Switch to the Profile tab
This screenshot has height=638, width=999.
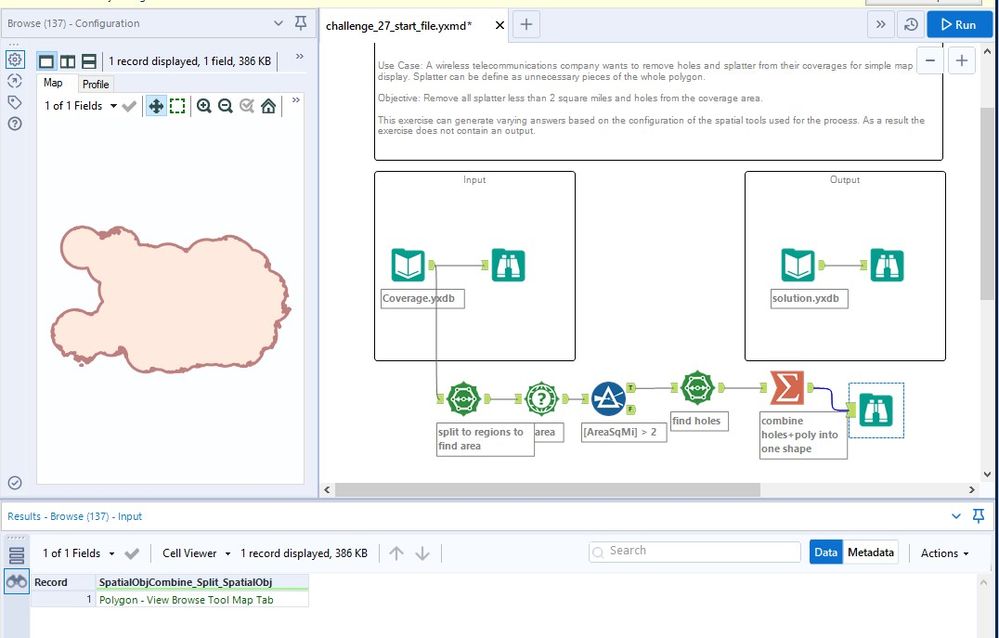tap(96, 84)
